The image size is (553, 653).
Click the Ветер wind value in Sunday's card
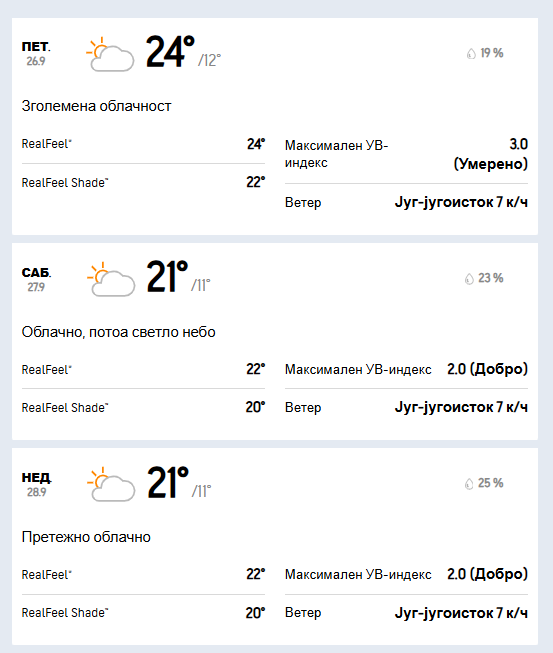coord(461,613)
